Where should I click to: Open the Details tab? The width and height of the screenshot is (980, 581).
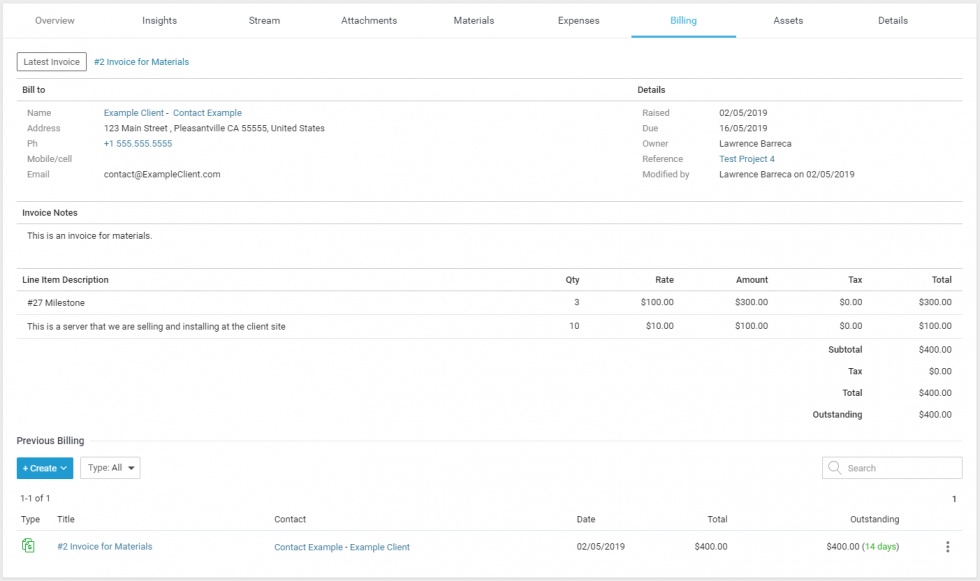(893, 20)
